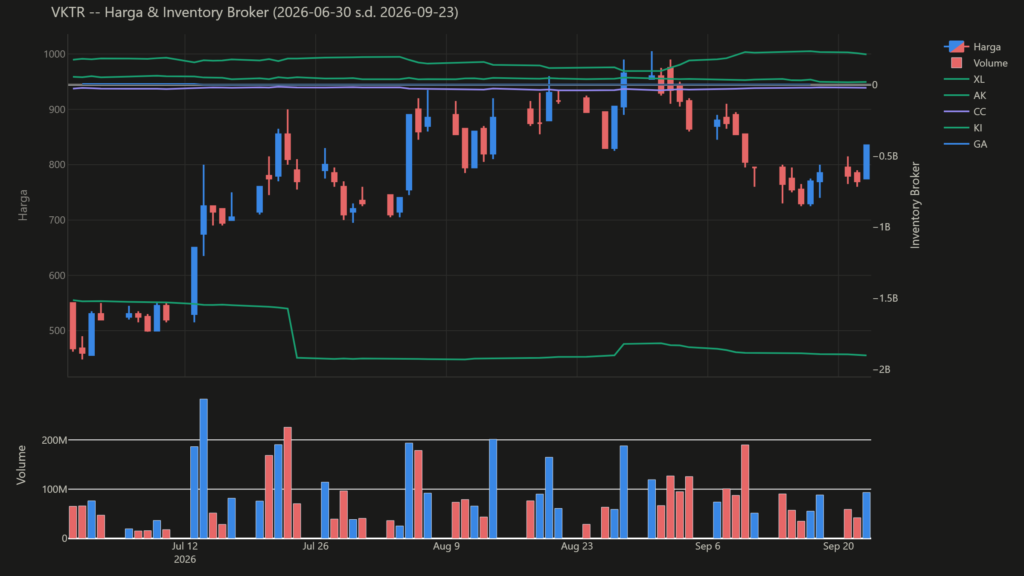1024x576 pixels.
Task: Click the chart title VKTR Harga & Inventory Broker
Action: [255, 12]
